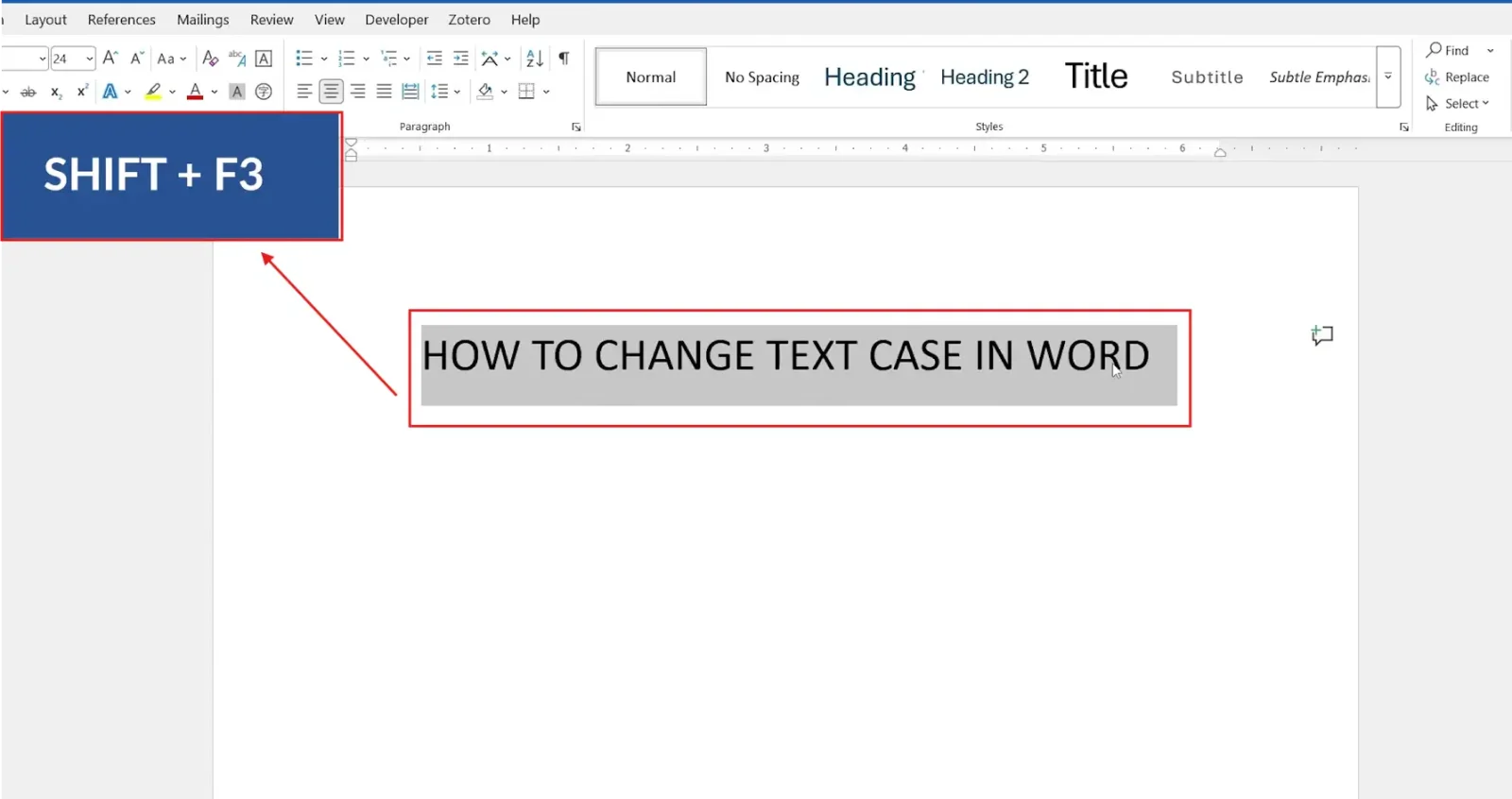The image size is (1512, 799).
Task: Open the Developer tab
Action: pos(397,19)
